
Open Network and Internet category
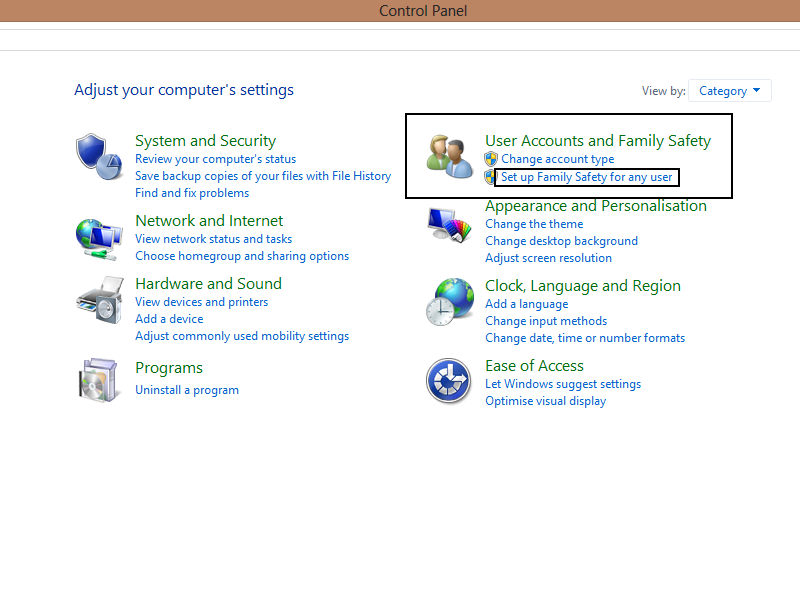click(209, 220)
